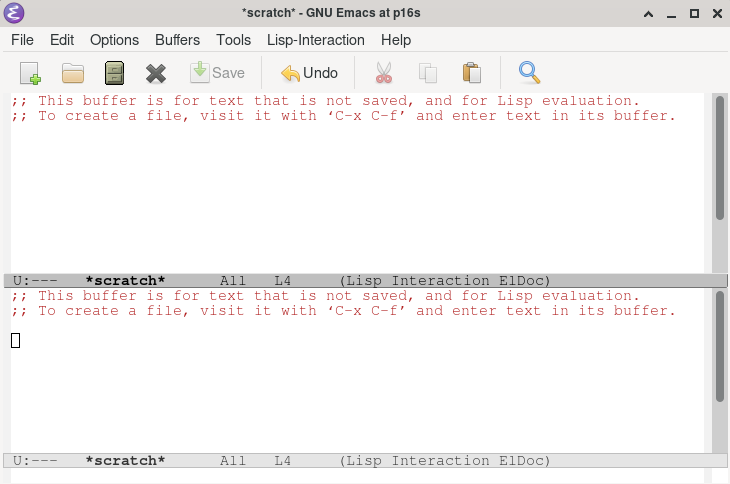Open the Edit menu
The height and width of the screenshot is (484, 730).
click(62, 40)
